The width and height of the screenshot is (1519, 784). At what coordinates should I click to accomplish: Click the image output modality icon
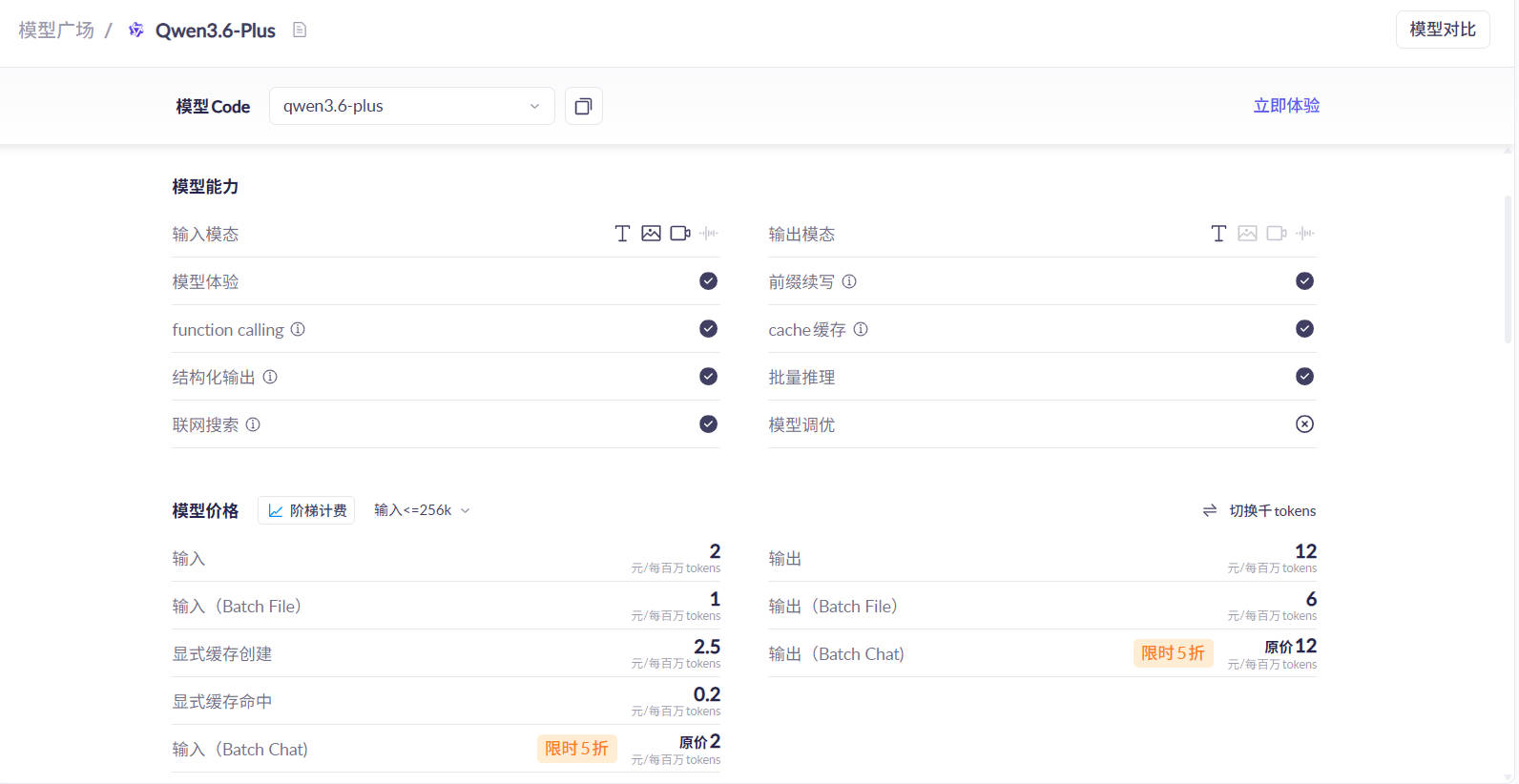[x=1247, y=234]
